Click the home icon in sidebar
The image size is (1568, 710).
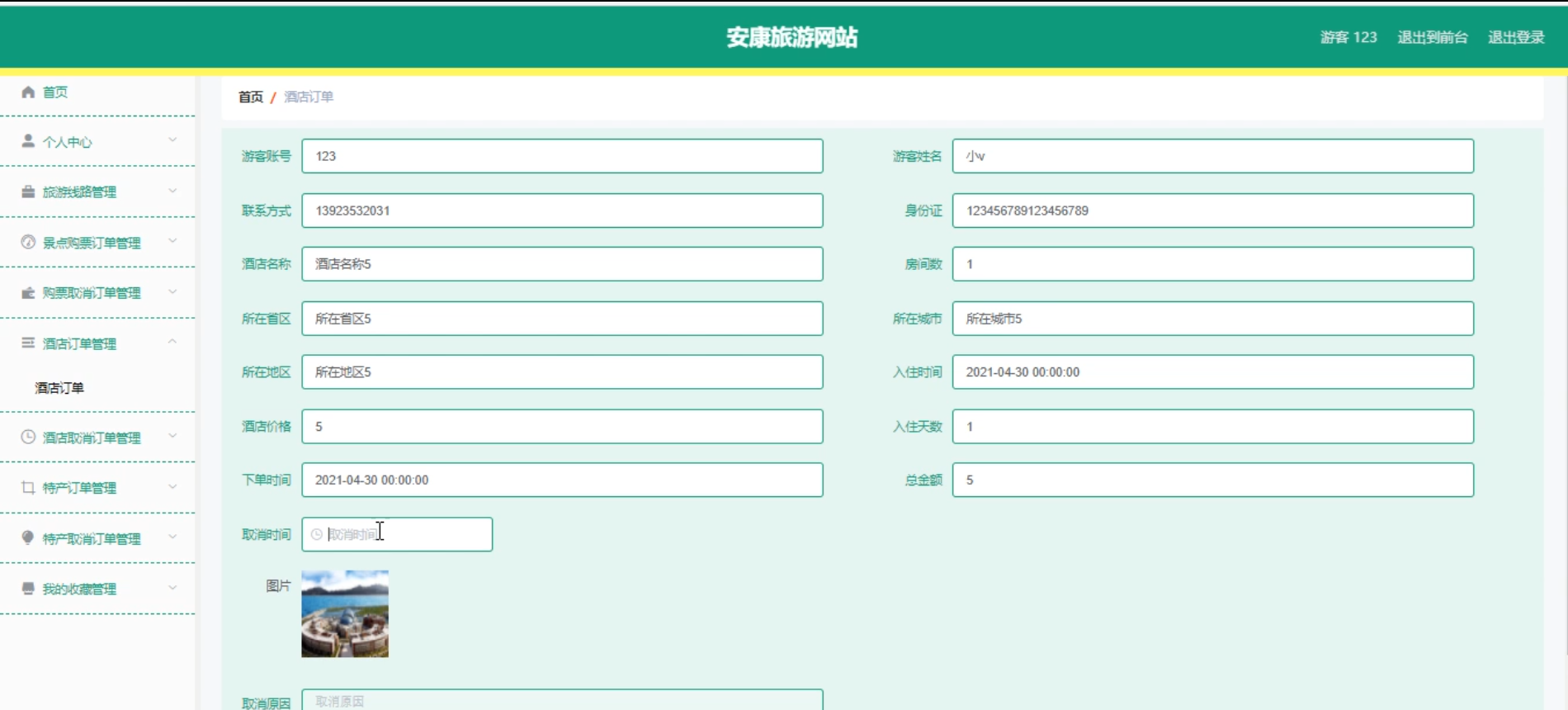tap(28, 92)
